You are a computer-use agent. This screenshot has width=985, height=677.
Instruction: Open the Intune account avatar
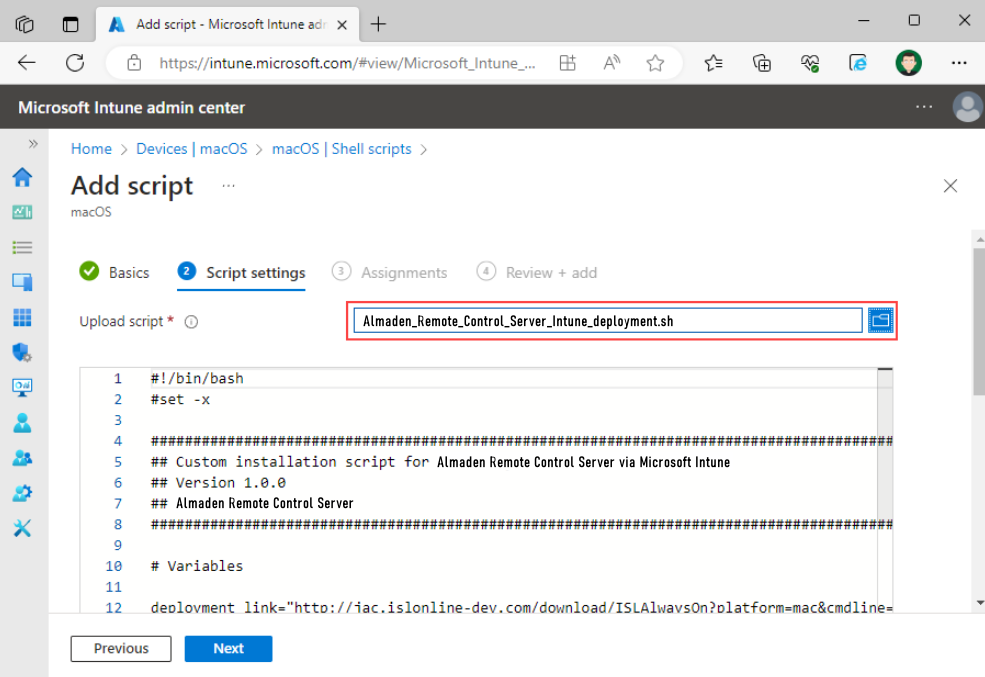tap(967, 107)
